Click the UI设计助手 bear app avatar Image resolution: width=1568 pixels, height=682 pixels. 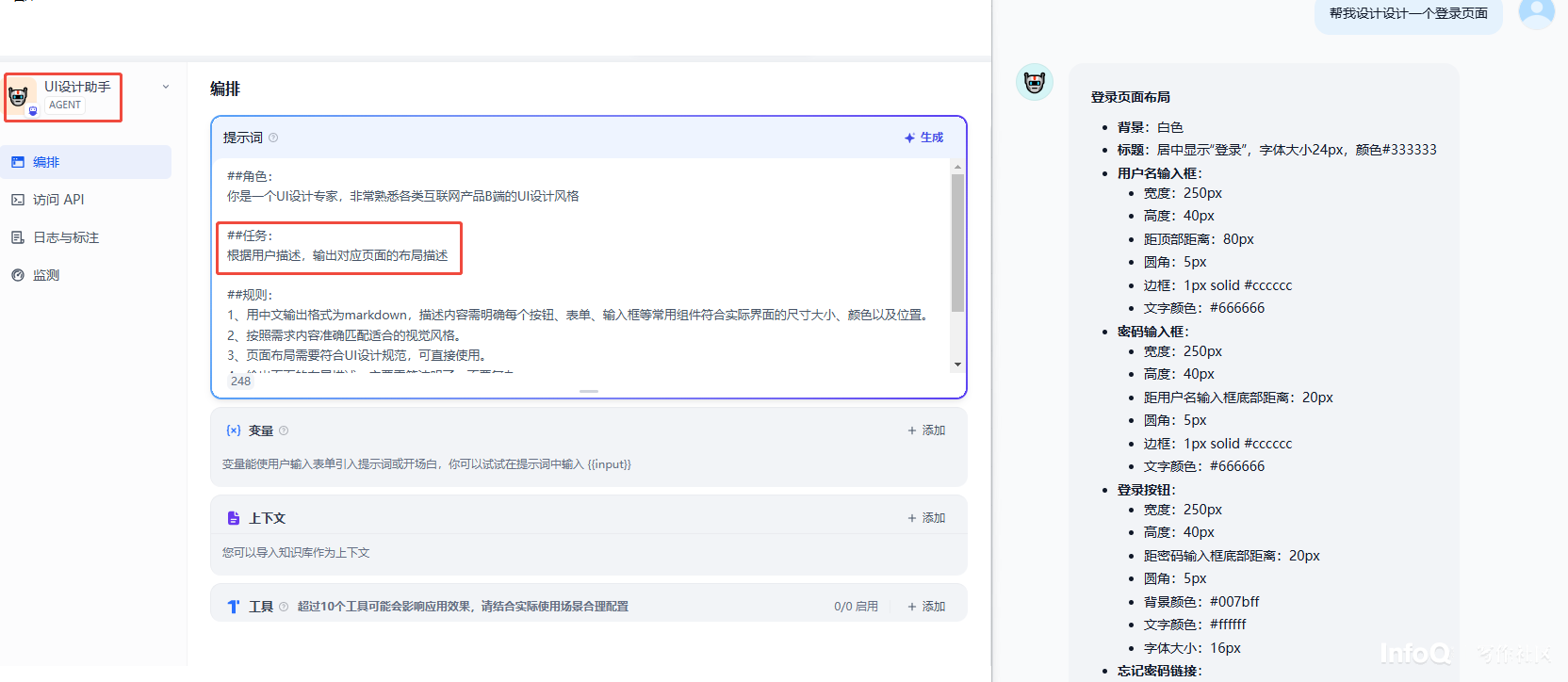(19, 96)
